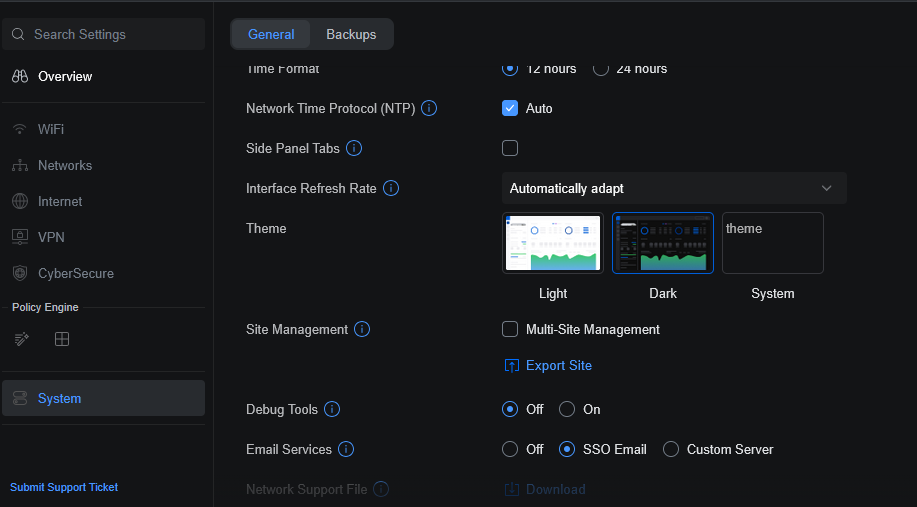Open the policy table grid icon

point(62,339)
